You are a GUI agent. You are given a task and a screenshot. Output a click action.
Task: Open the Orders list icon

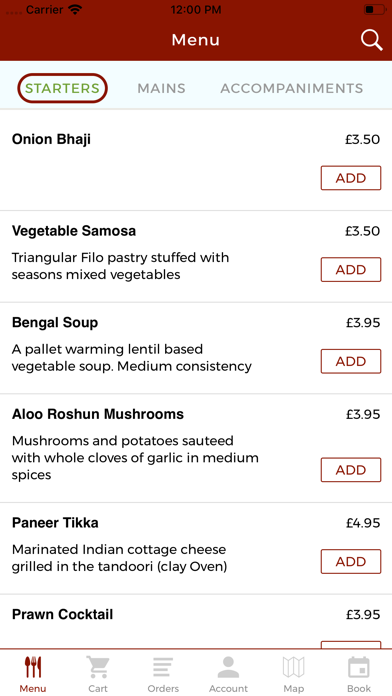coord(163,667)
